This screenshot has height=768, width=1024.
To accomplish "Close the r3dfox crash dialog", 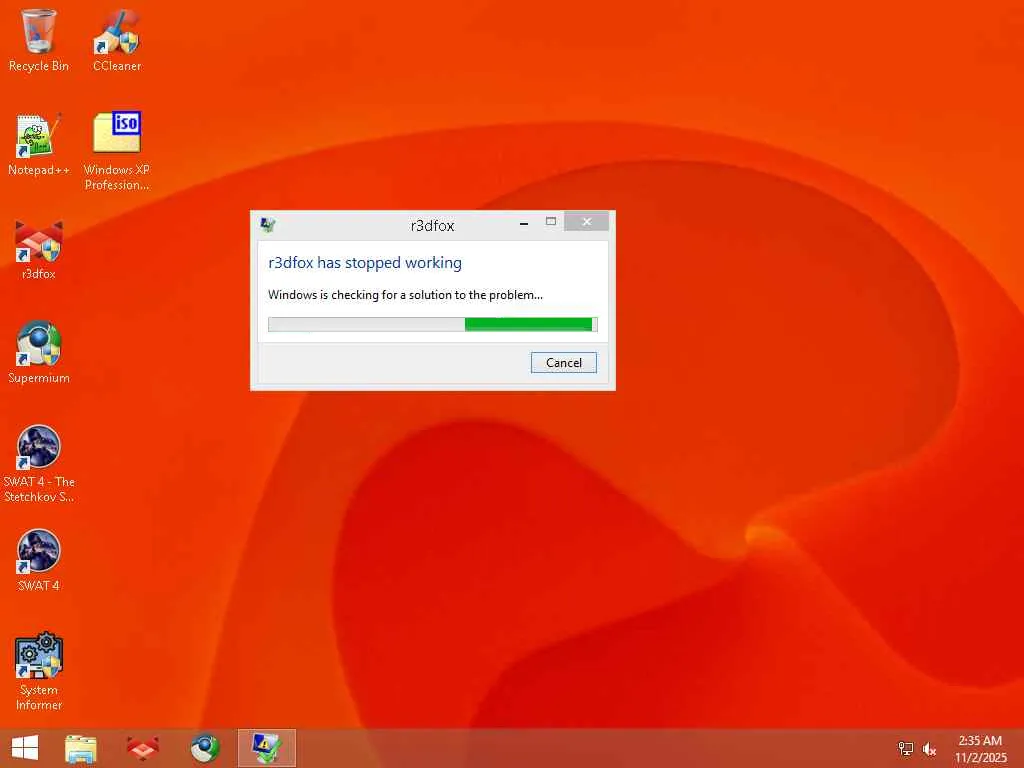I will pyautogui.click(x=586, y=222).
